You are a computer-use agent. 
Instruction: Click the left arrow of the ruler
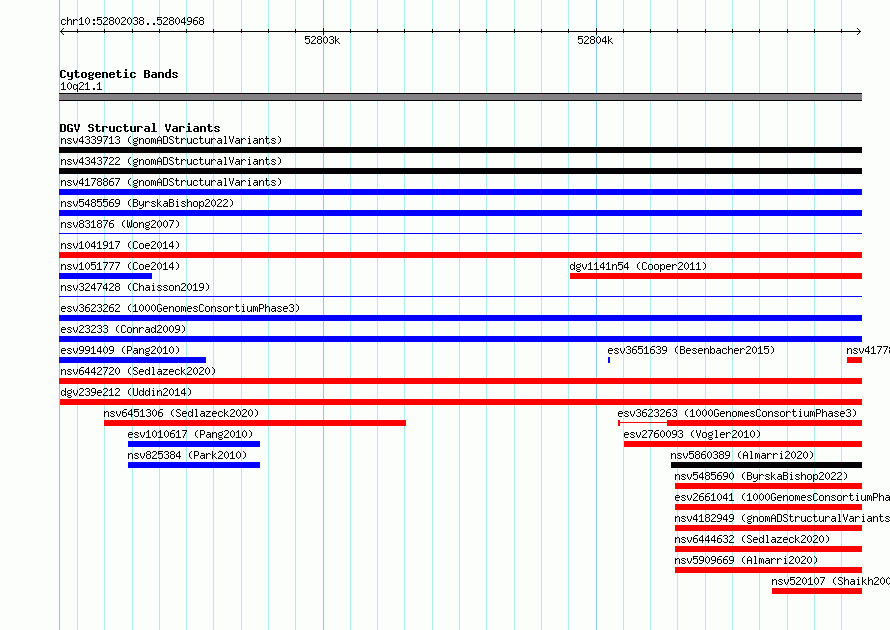coord(62,31)
